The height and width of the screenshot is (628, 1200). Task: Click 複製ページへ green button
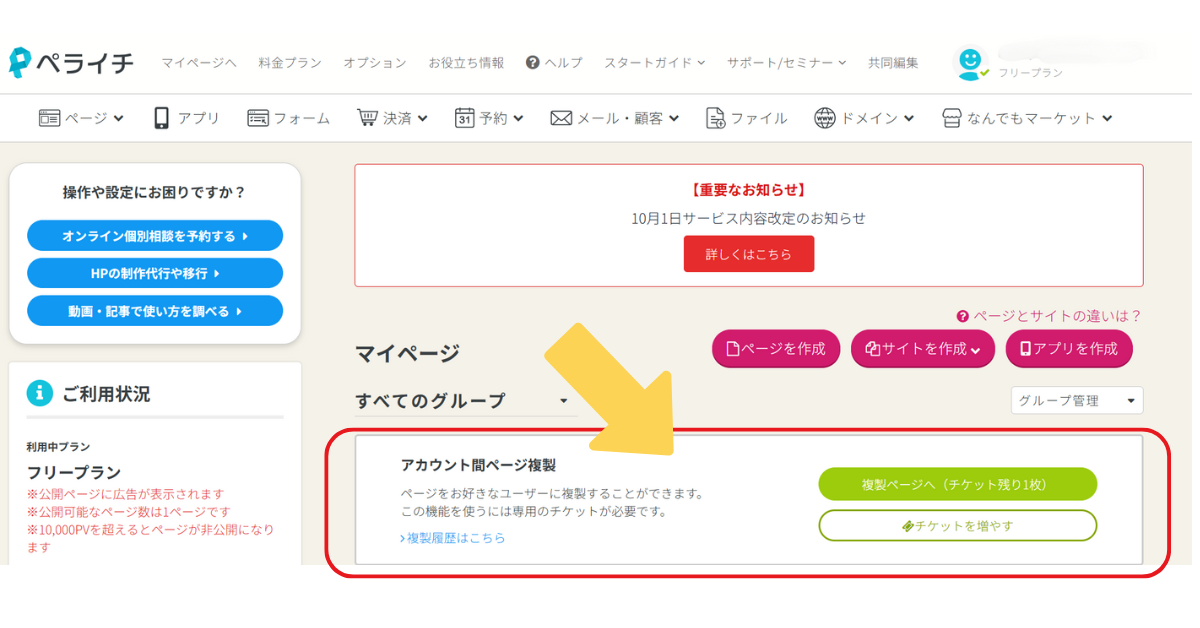tap(957, 484)
